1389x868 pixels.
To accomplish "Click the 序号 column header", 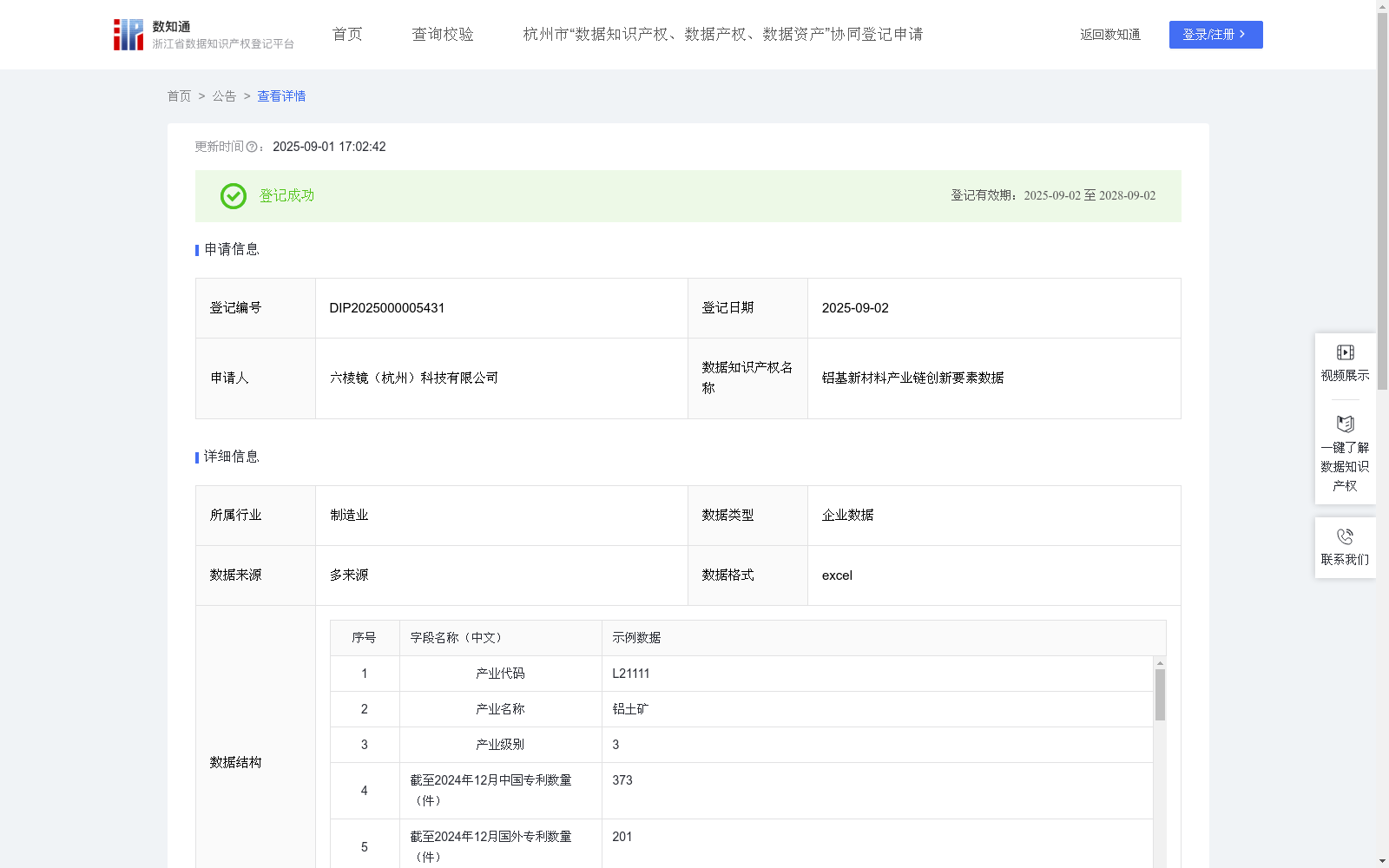I will click(x=364, y=638).
